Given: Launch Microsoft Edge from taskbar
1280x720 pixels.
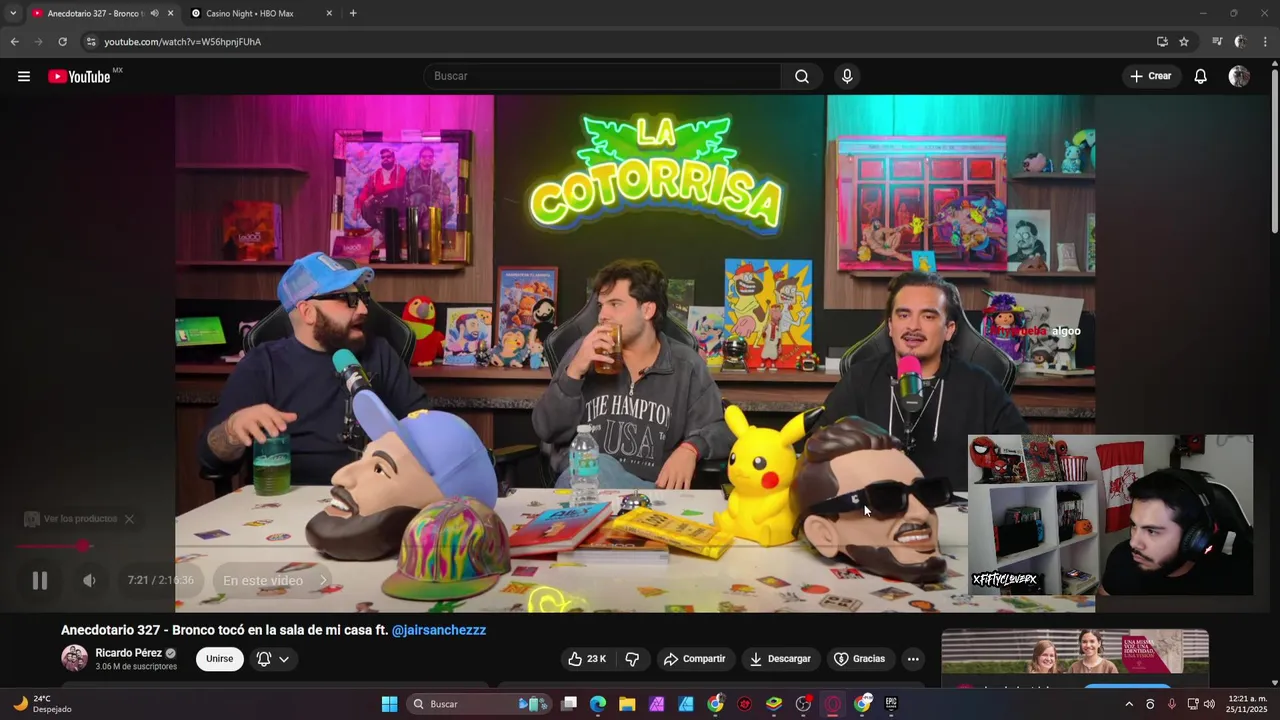Looking at the screenshot, I should [x=598, y=704].
